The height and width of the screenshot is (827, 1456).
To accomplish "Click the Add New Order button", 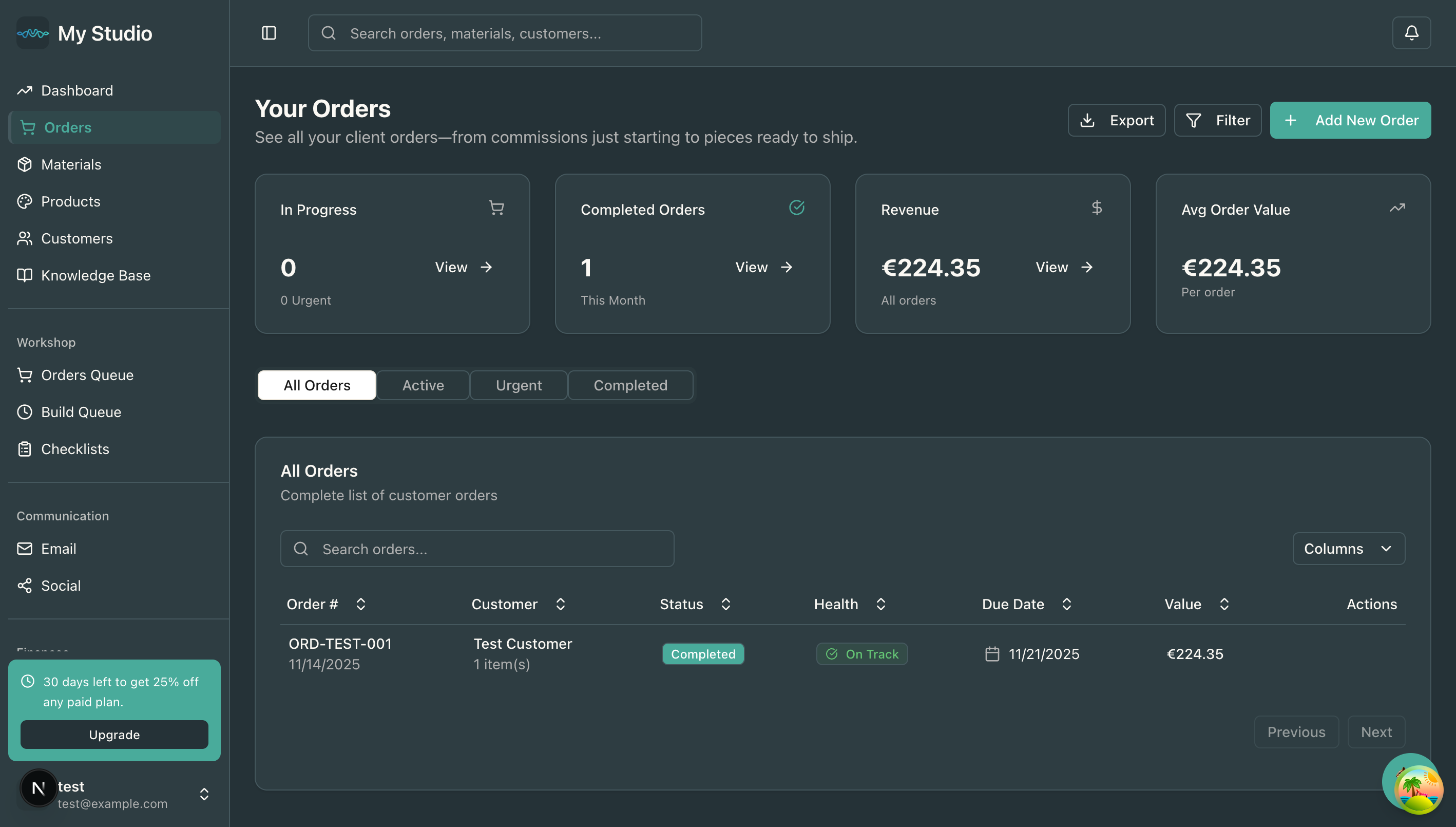I will tap(1350, 120).
